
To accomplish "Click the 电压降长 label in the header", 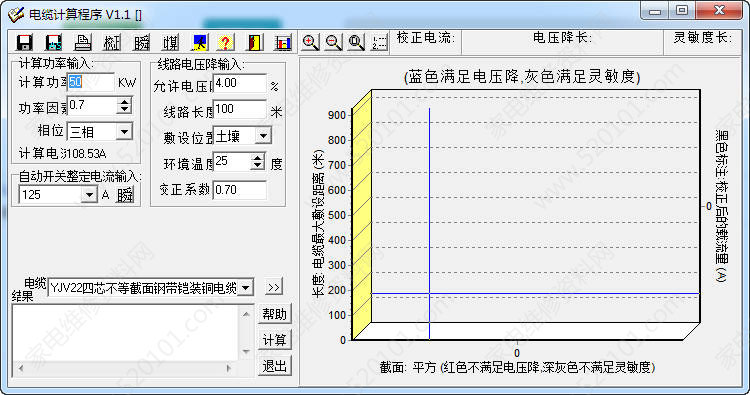I will pyautogui.click(x=562, y=38).
